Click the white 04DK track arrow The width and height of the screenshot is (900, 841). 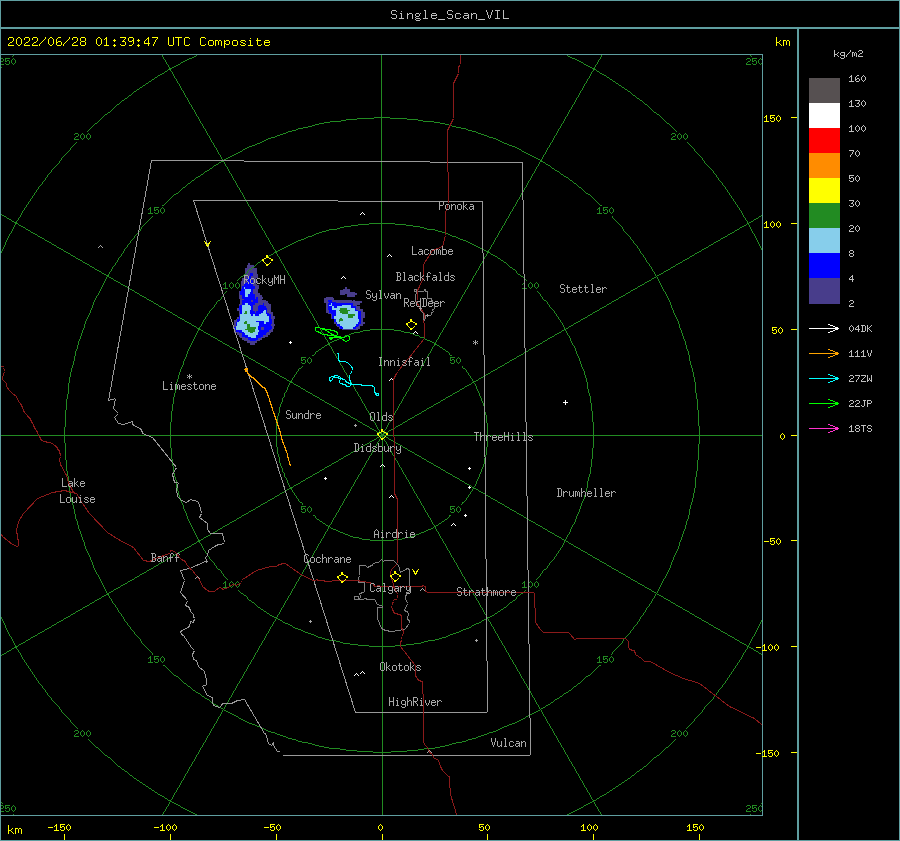pos(824,328)
